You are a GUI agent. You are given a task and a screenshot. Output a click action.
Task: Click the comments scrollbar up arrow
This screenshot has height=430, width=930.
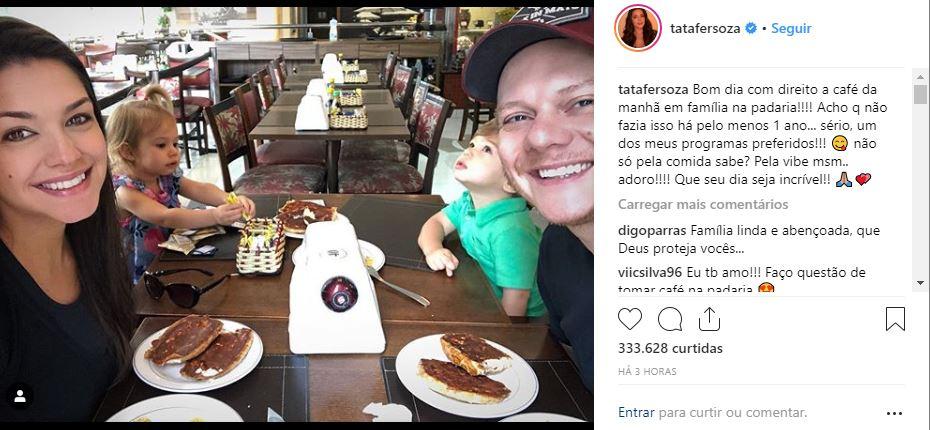pyautogui.click(x=920, y=78)
